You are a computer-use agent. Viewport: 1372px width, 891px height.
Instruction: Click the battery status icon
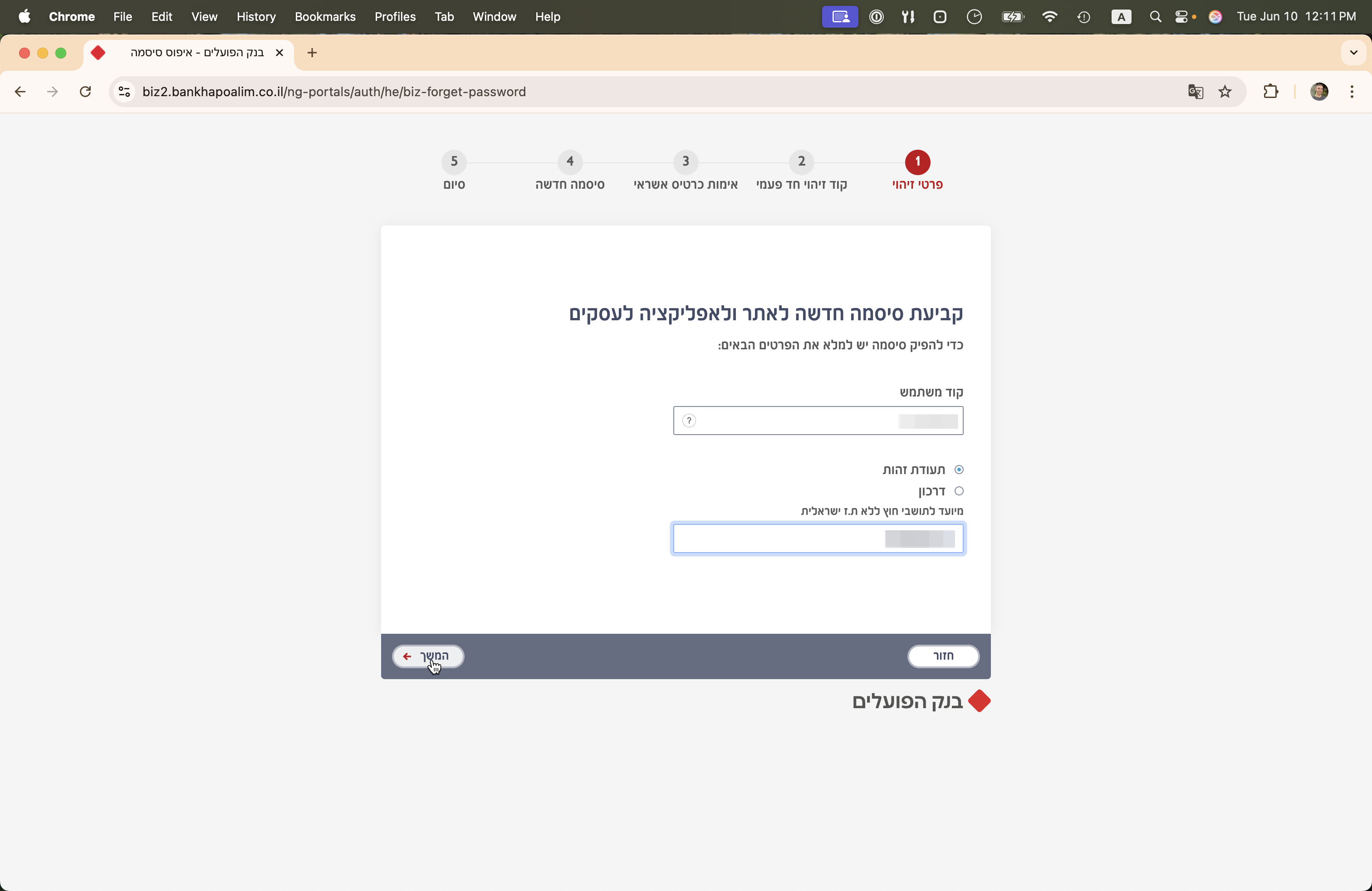click(1012, 17)
